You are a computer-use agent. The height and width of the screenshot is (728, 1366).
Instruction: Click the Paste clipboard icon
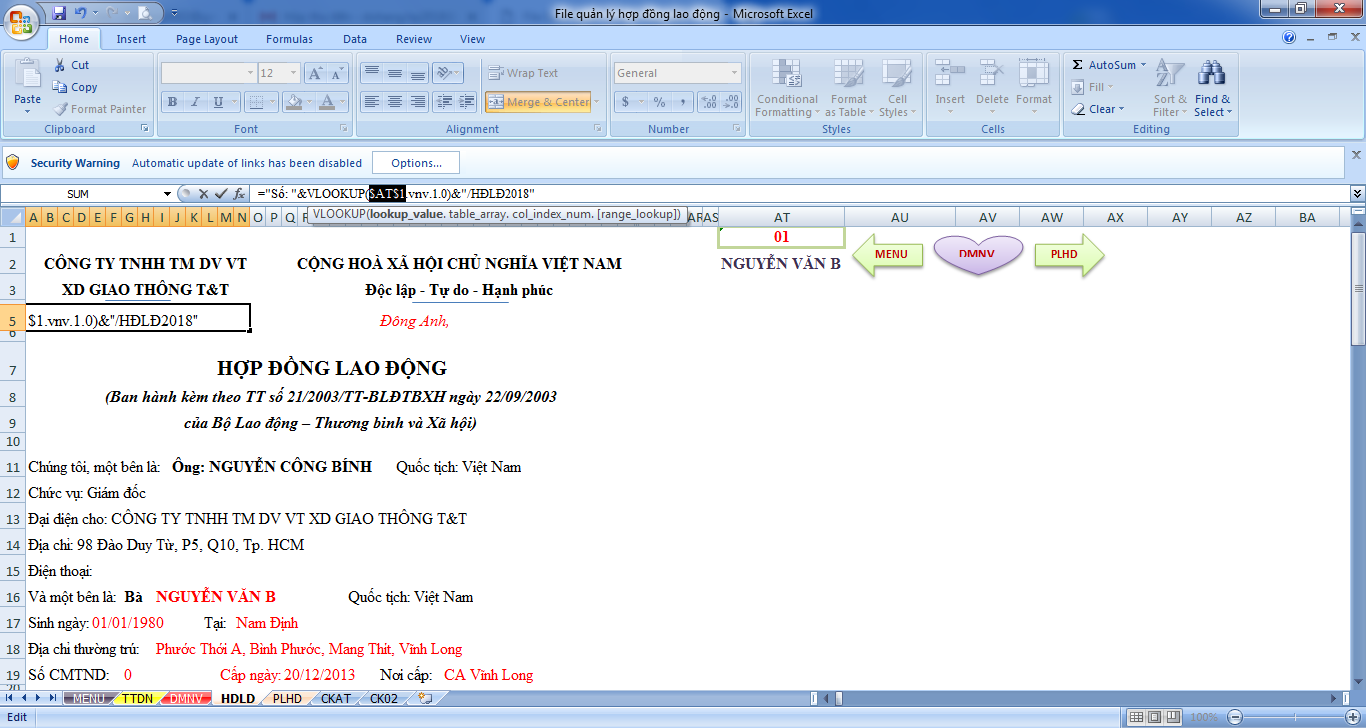pyautogui.click(x=27, y=78)
